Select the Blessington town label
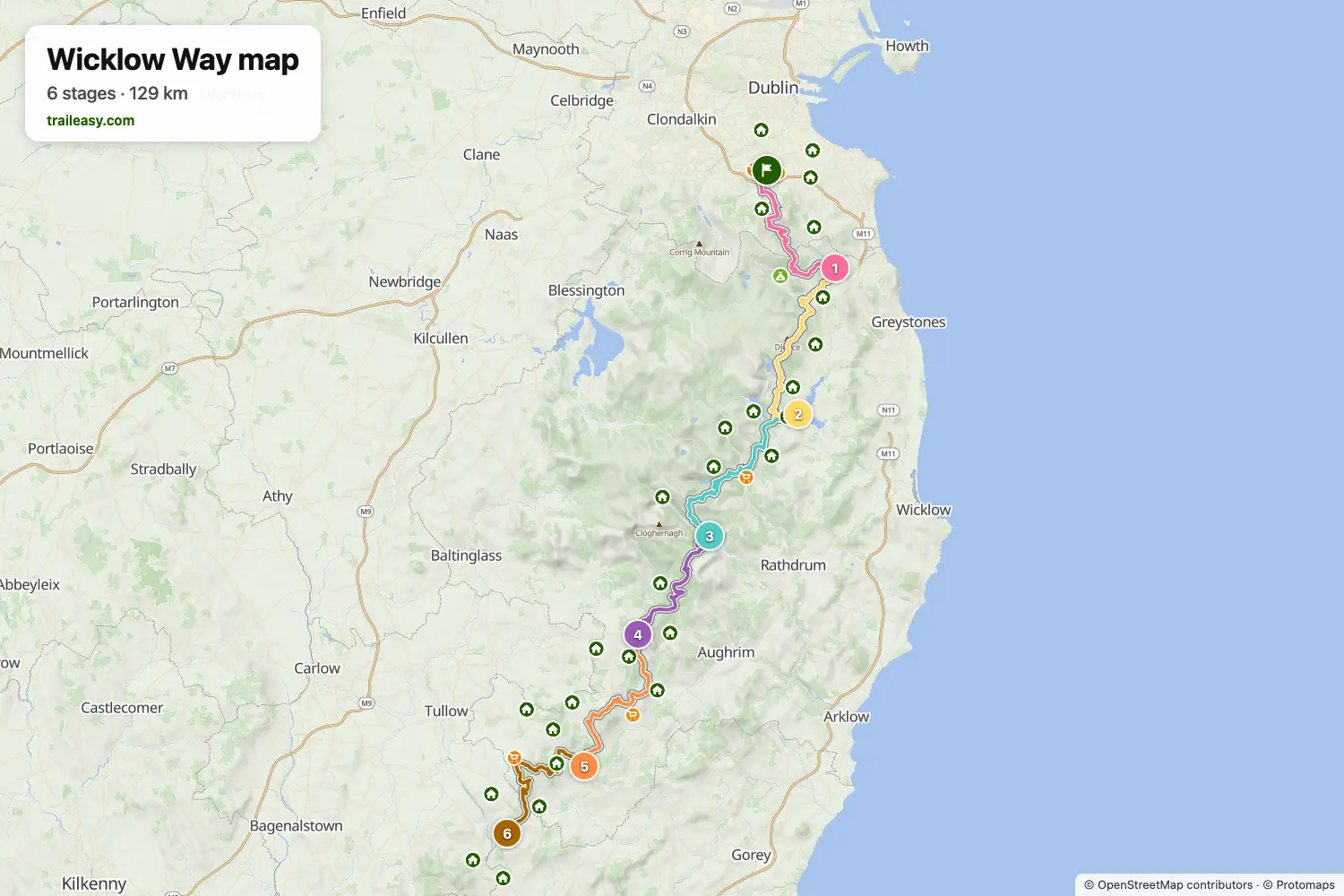This screenshot has height=896, width=1344. pyautogui.click(x=586, y=290)
